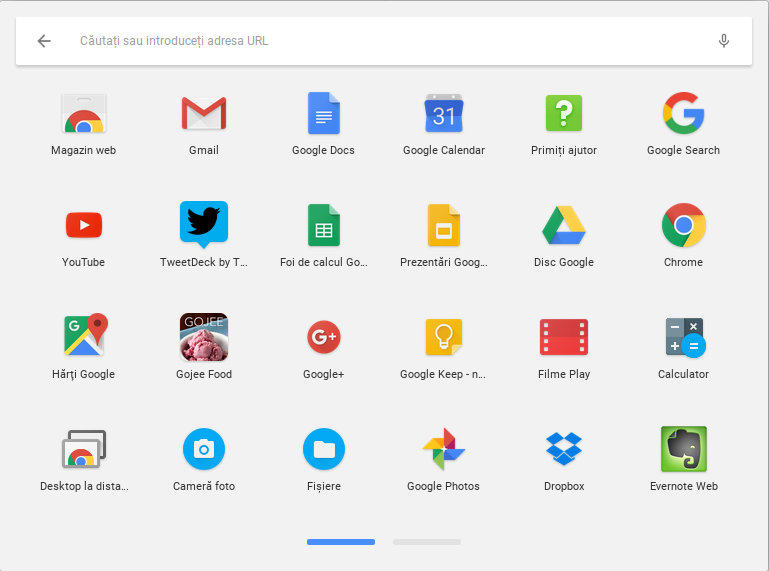Launch Google+ app
Viewport: 769px width, 571px height.
(x=324, y=337)
